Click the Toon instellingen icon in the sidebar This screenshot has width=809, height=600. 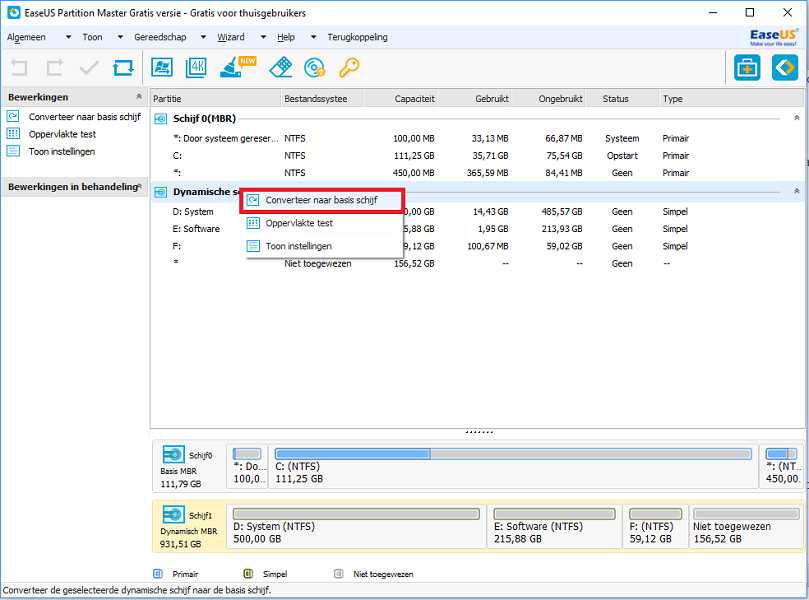13,151
